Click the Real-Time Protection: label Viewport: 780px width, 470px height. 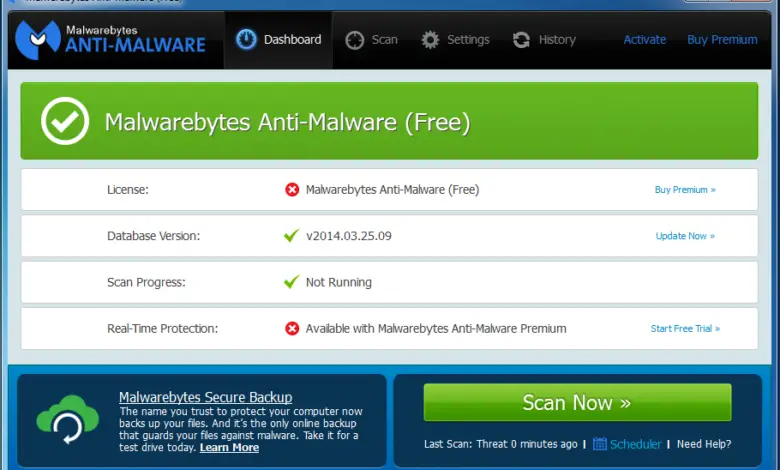[x=163, y=328]
